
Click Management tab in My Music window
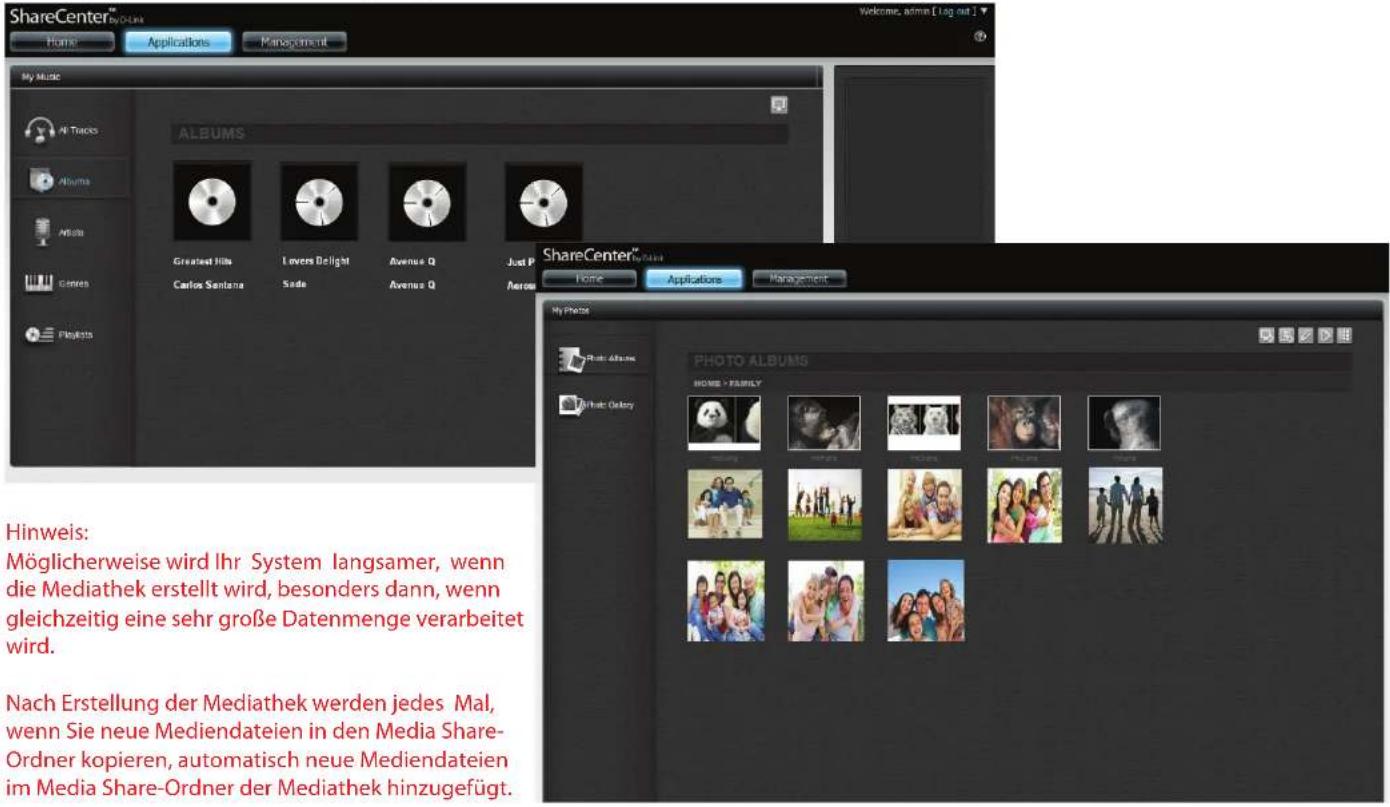coord(294,42)
